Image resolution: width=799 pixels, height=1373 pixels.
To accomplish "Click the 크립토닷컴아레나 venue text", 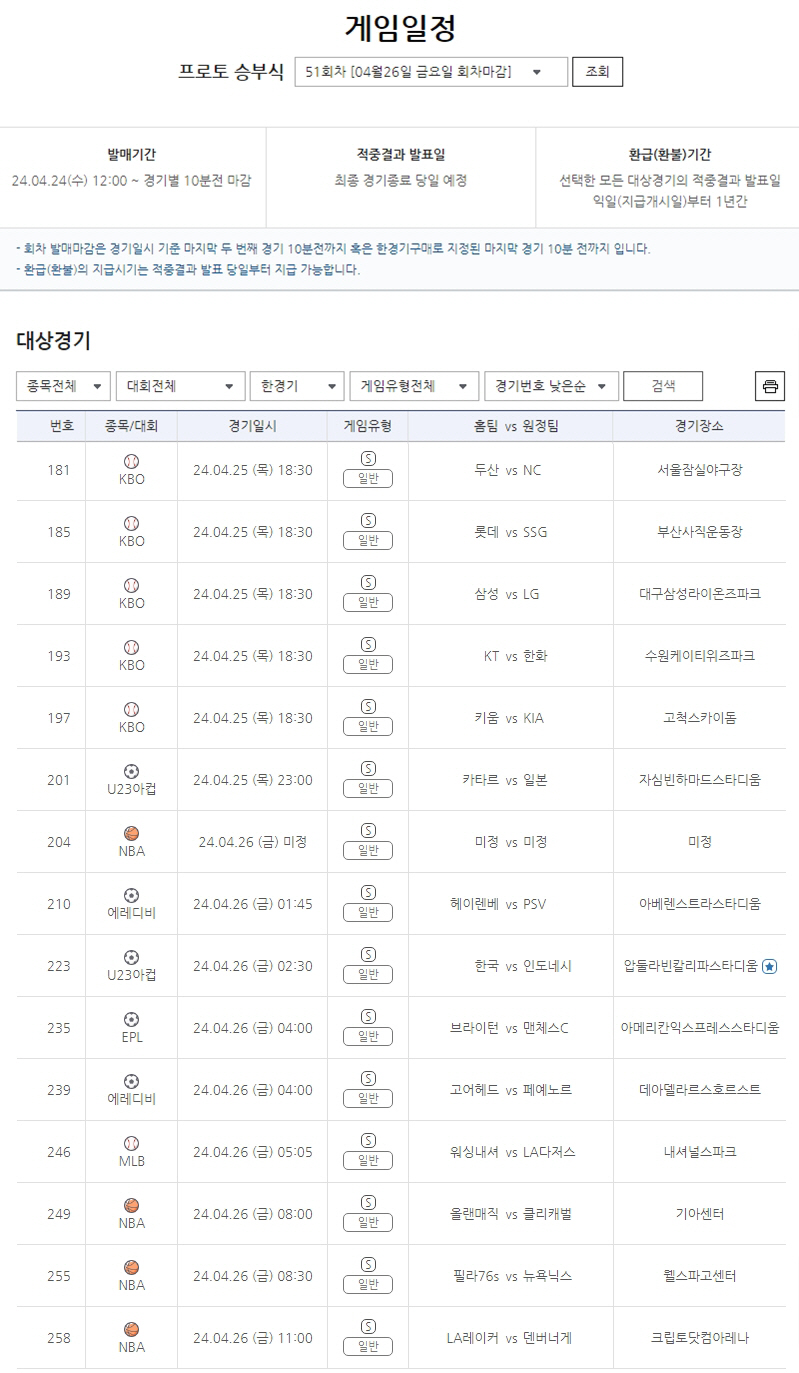I will [700, 1338].
